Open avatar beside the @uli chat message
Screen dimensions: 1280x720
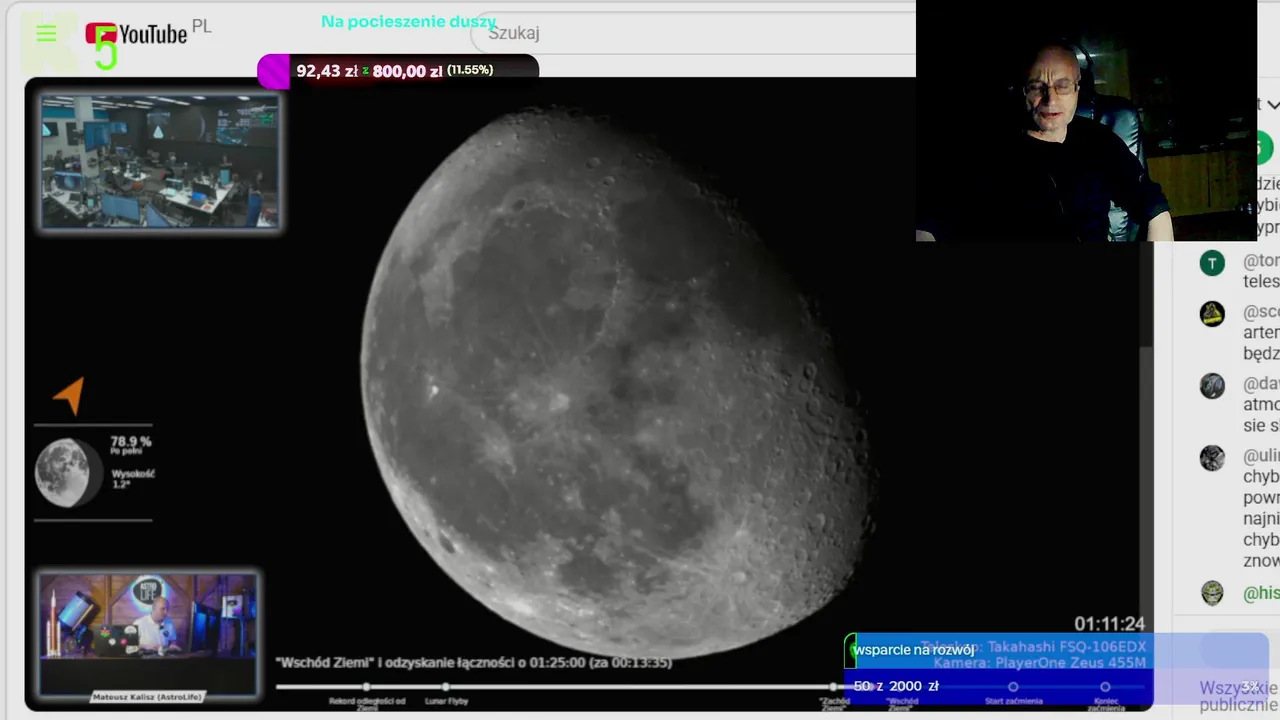(1212, 458)
